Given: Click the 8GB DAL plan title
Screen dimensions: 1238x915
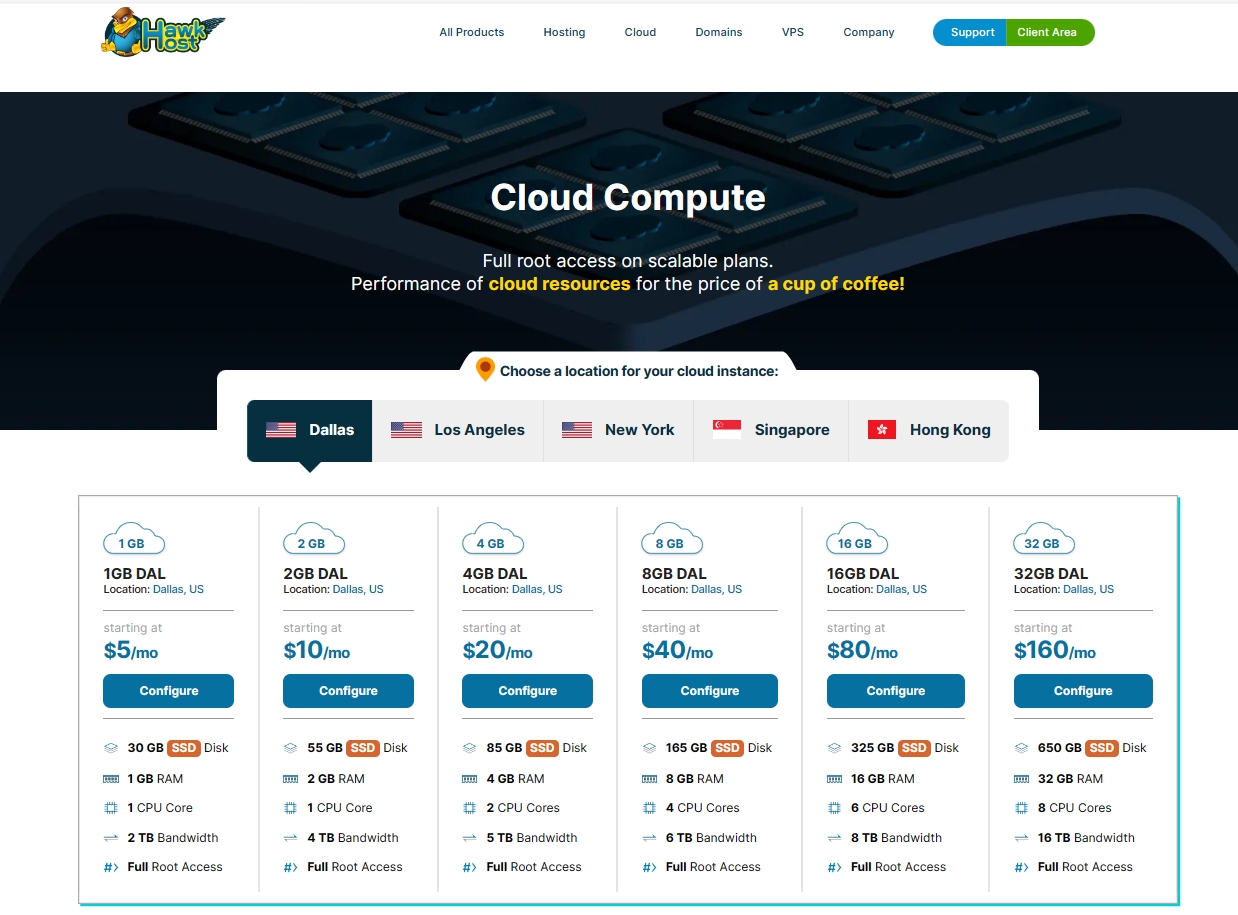Looking at the screenshot, I should pos(674,574).
